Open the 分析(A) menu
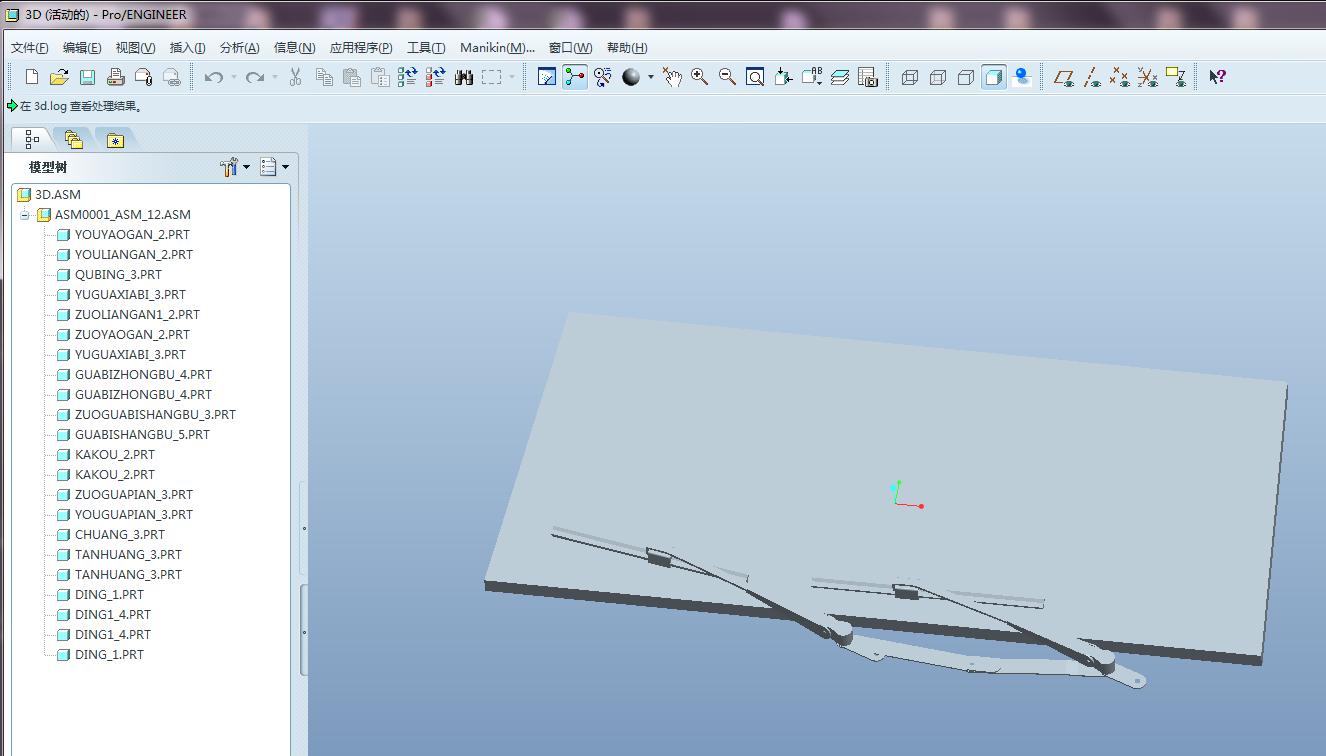Image resolution: width=1326 pixels, height=756 pixels. (239, 48)
